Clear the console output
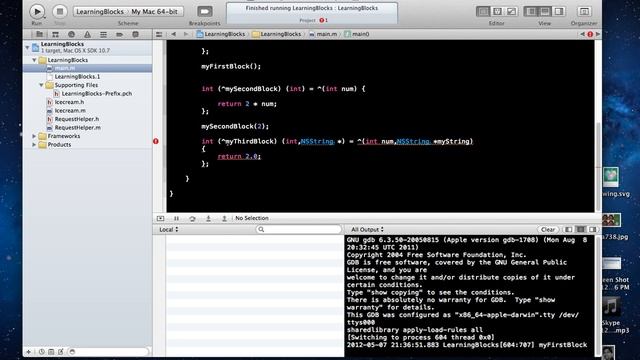The image size is (640, 360). click(548, 230)
